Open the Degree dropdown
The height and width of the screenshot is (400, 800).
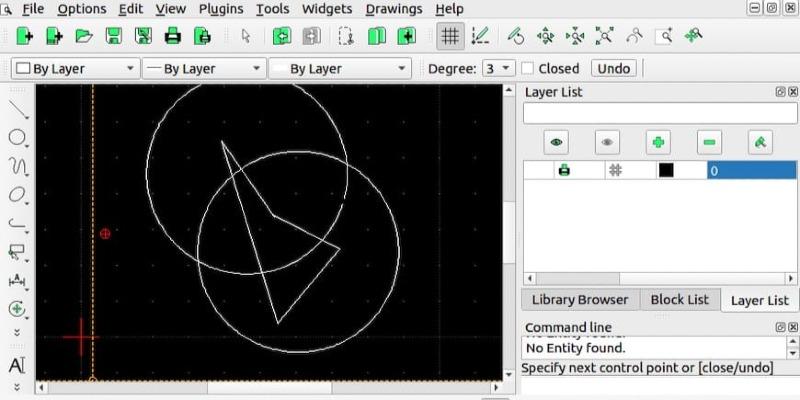(x=497, y=69)
